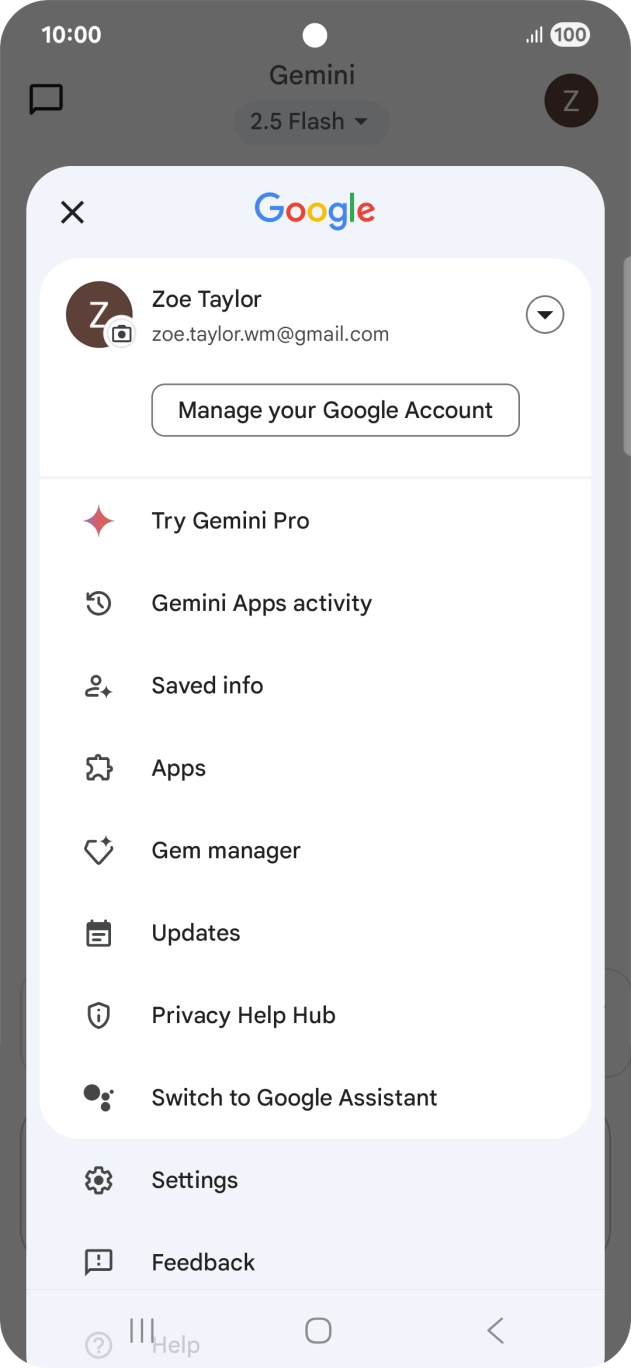Tap the Feedback menu entry
This screenshot has height=1368, width=631.
[203, 1262]
